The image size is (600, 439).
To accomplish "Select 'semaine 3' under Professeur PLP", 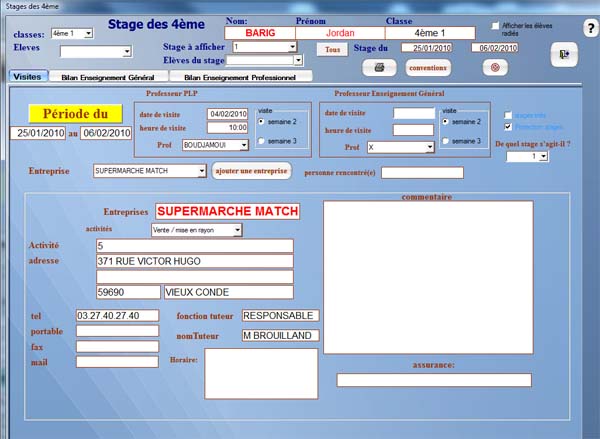I will (262, 141).
